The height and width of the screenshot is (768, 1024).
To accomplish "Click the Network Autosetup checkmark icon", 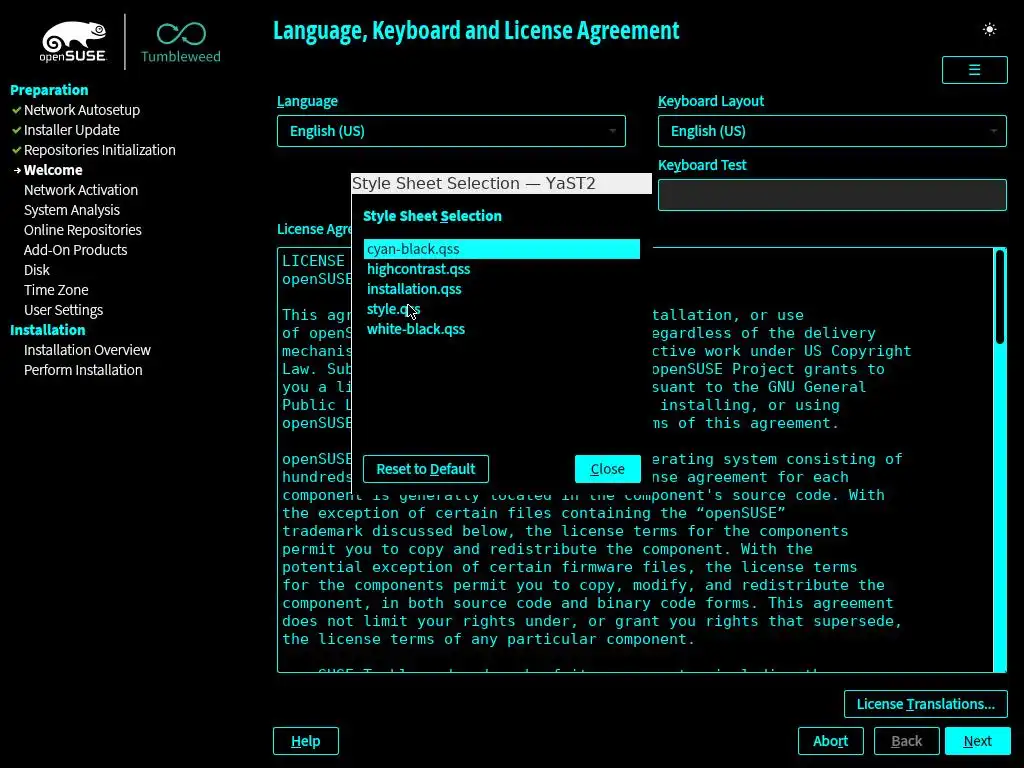I will (17, 110).
